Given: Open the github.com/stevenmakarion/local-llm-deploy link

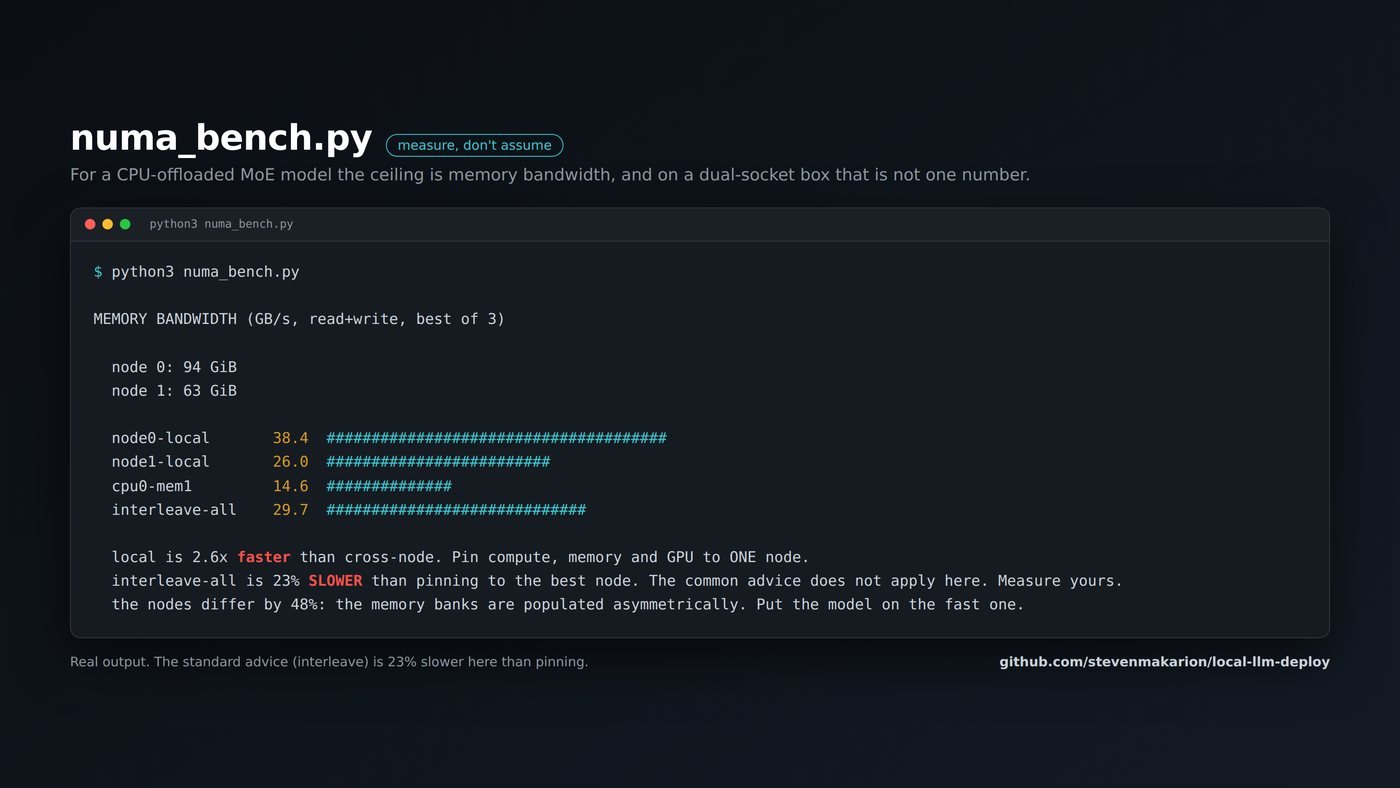Looking at the screenshot, I should click(x=1164, y=662).
